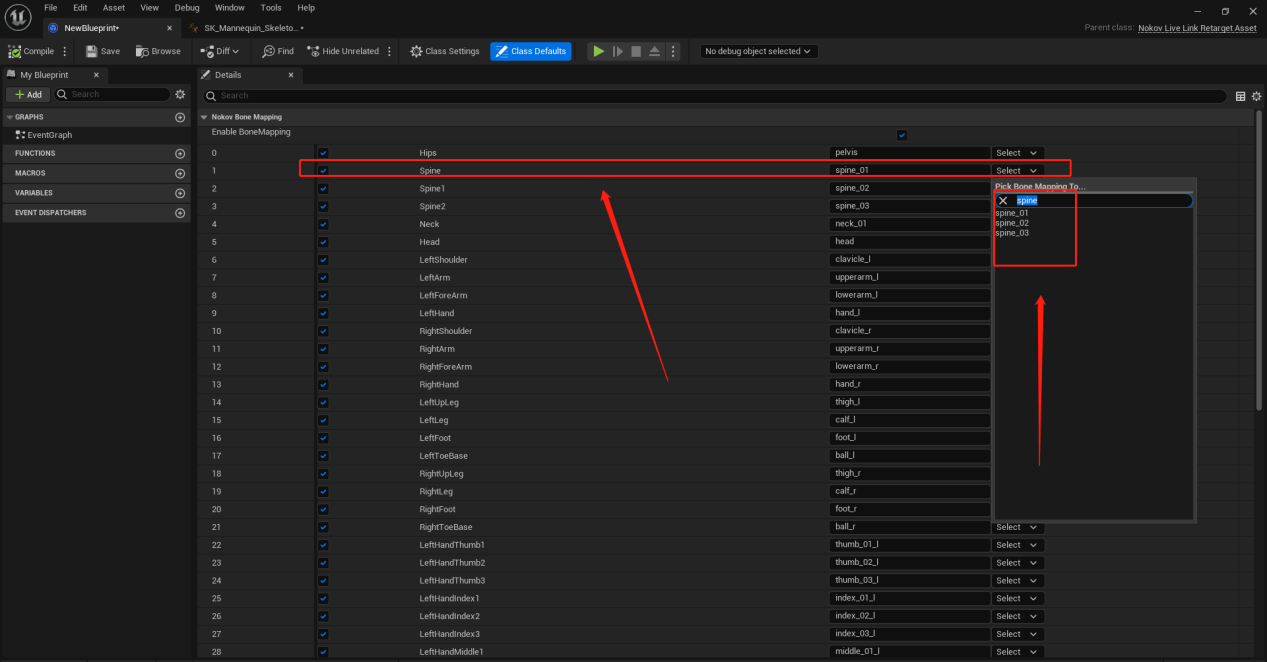Clear the bone search with X icon
Screen dimensions: 1267x662
point(1003,200)
